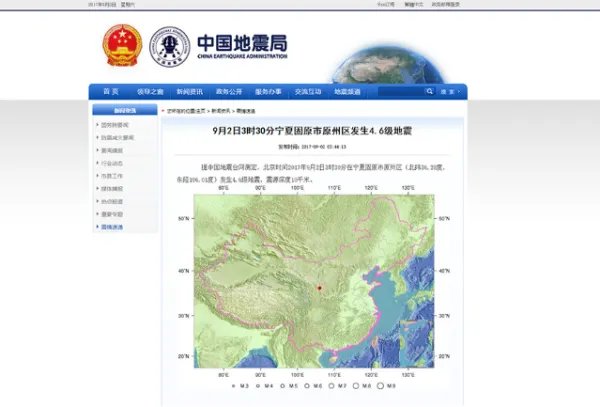
Task: Click the China Earthquake Administration round seal logo
Action: pos(170,47)
